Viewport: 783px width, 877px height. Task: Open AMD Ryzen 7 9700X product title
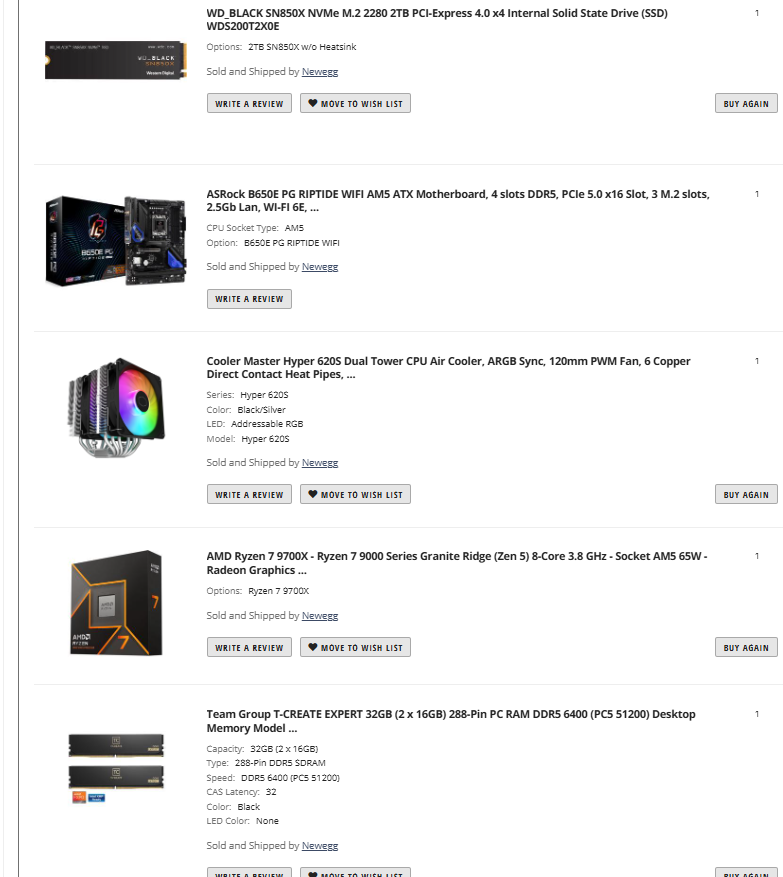coord(457,563)
